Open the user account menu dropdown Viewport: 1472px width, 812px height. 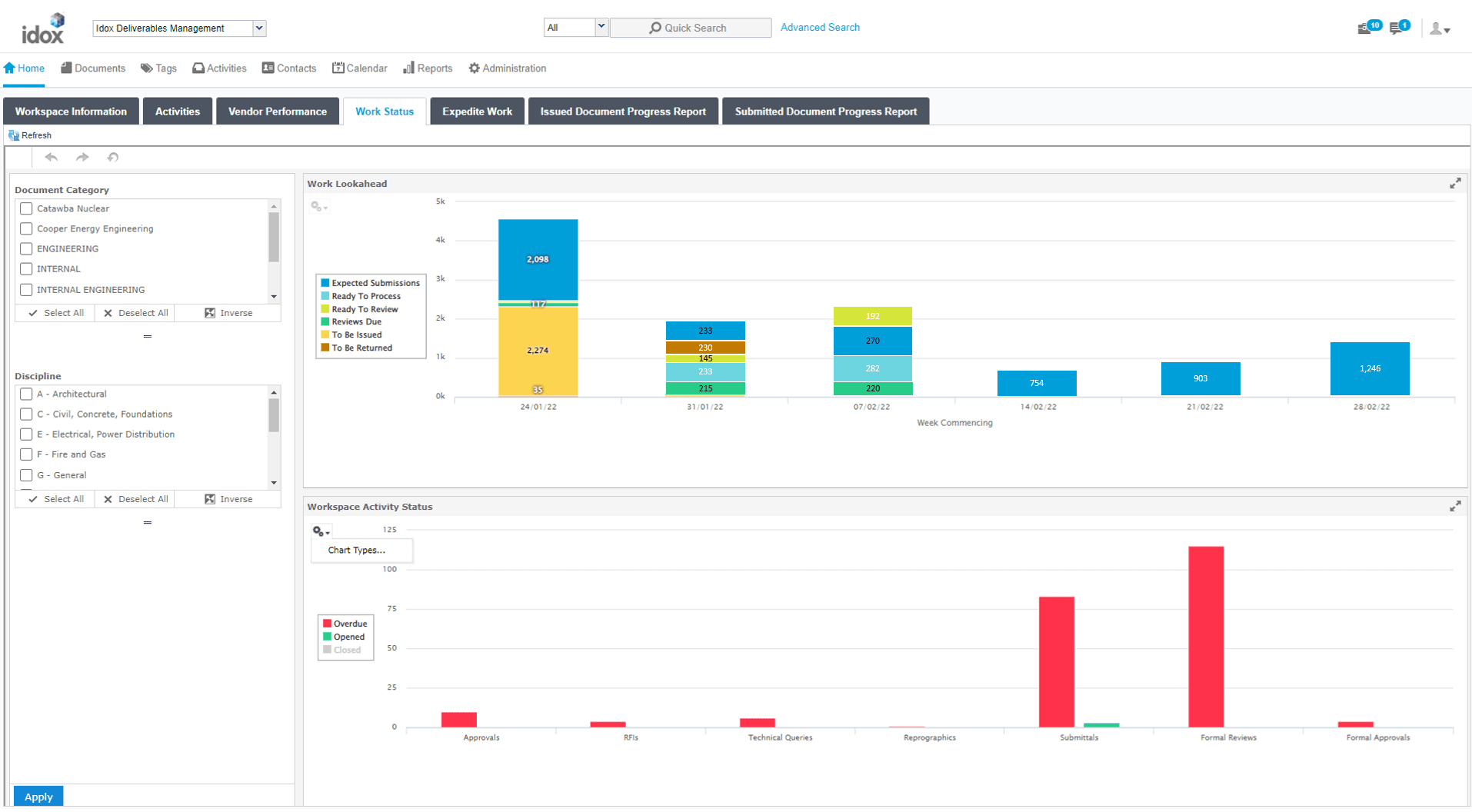coord(1440,29)
